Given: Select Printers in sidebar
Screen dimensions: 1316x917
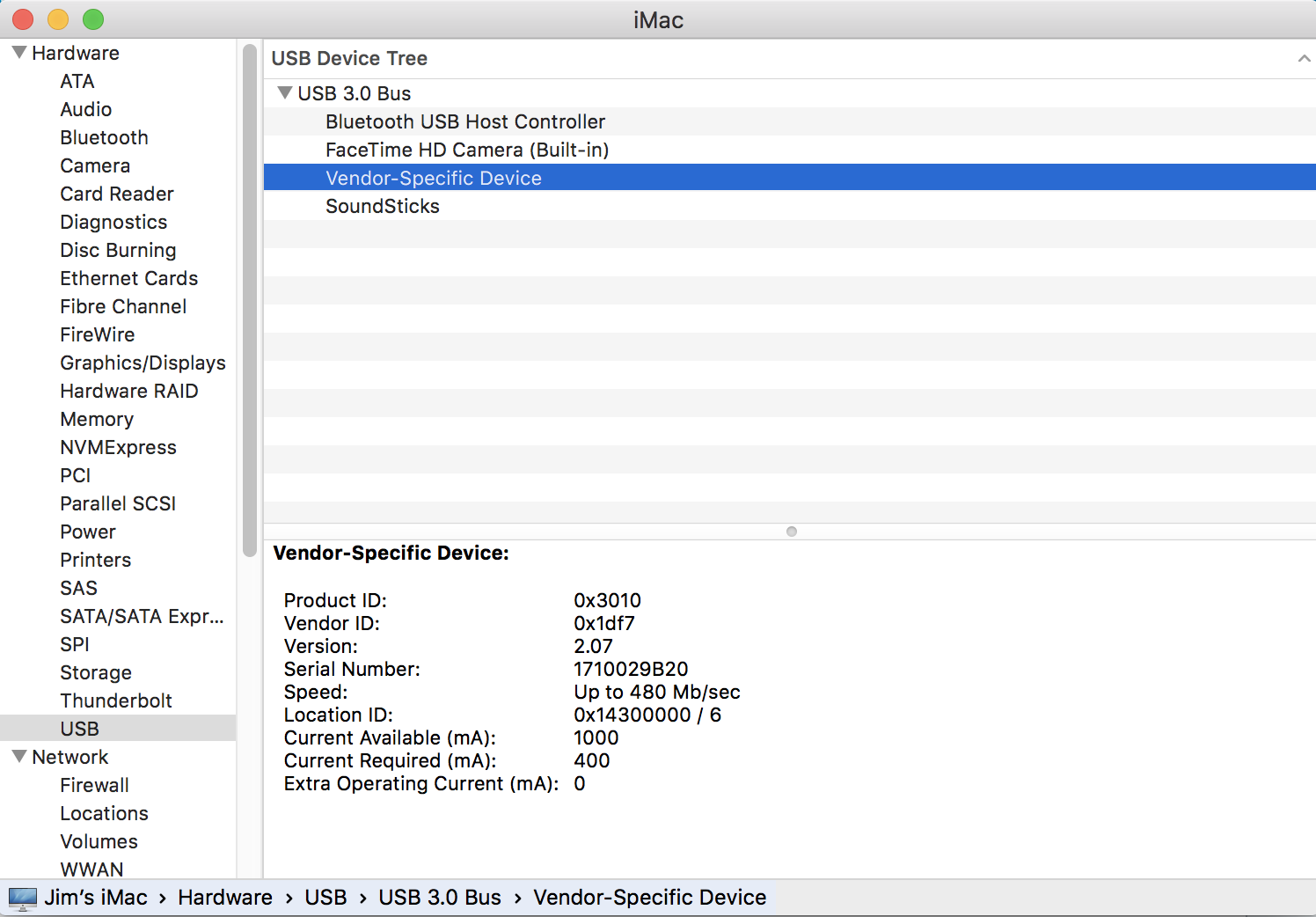Looking at the screenshot, I should (x=95, y=560).
